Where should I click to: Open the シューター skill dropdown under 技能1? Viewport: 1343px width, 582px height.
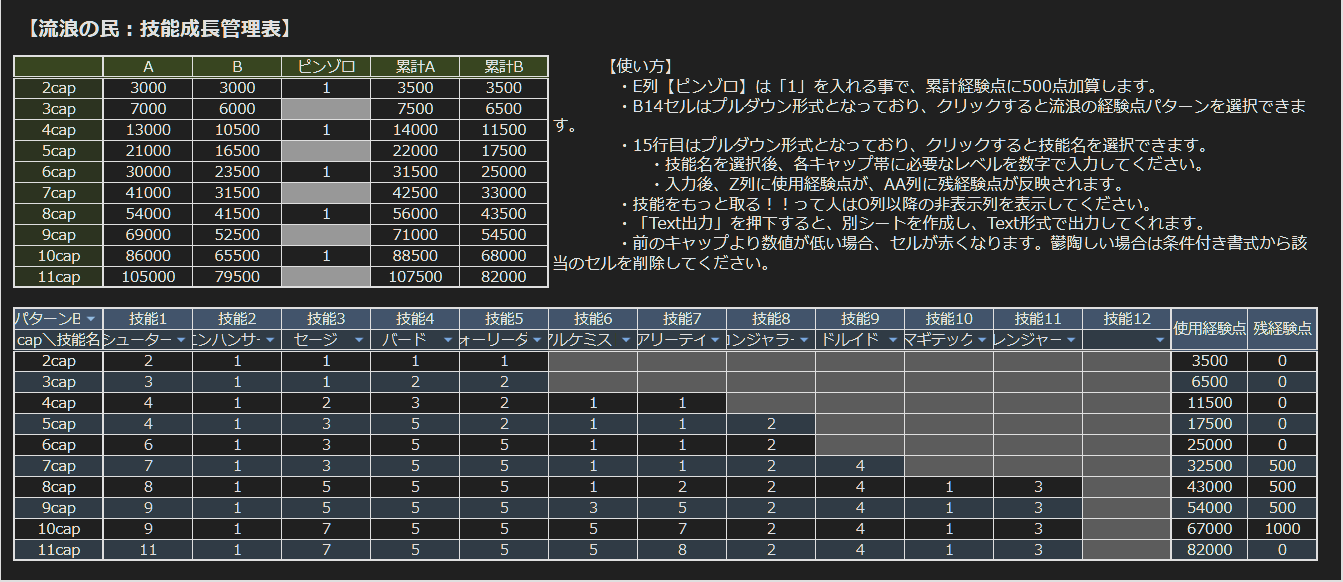pyautogui.click(x=181, y=340)
